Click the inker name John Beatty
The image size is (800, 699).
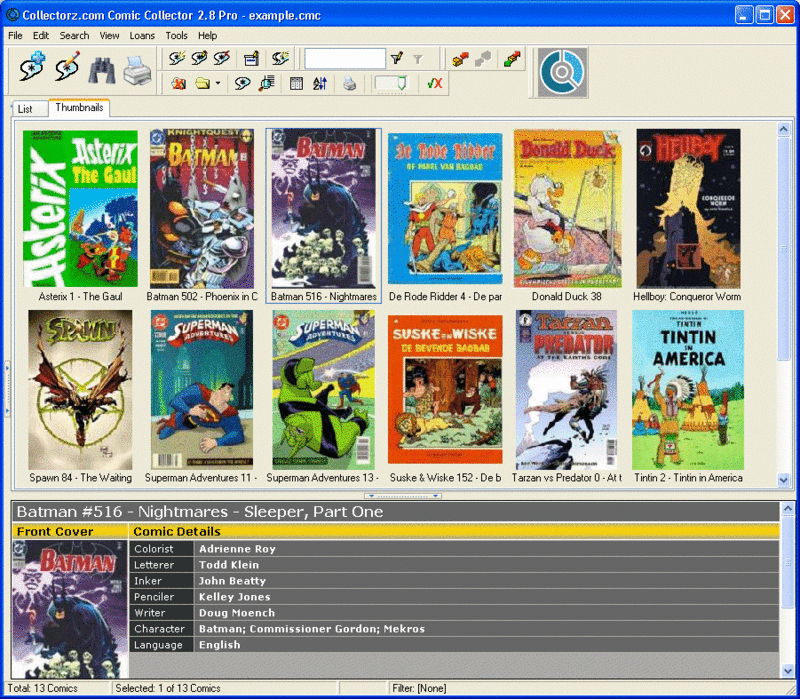pos(232,581)
